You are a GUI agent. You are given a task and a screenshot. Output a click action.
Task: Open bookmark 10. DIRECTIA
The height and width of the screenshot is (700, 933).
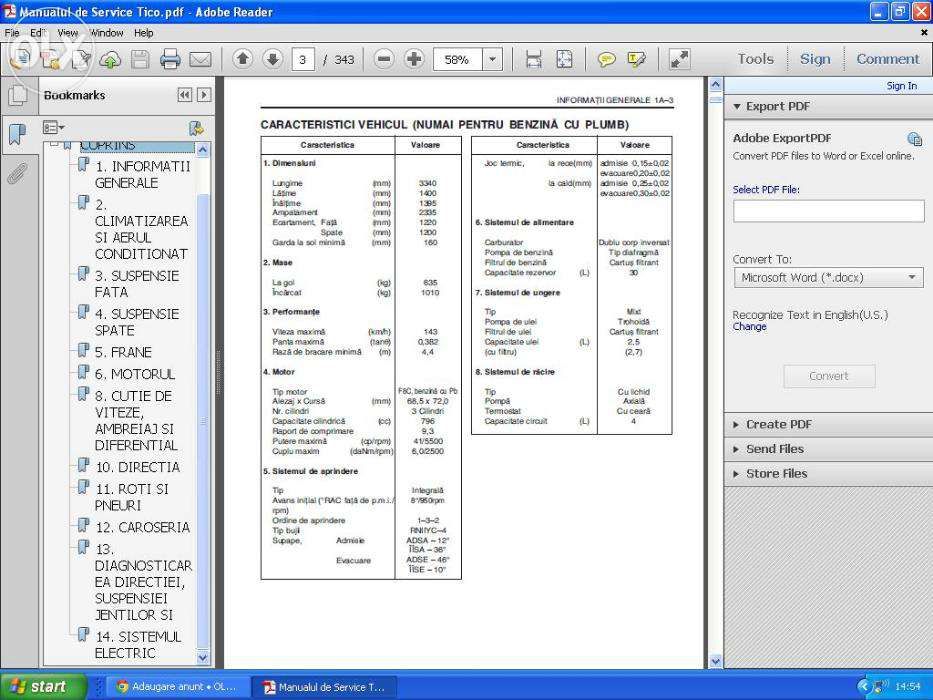click(x=137, y=467)
